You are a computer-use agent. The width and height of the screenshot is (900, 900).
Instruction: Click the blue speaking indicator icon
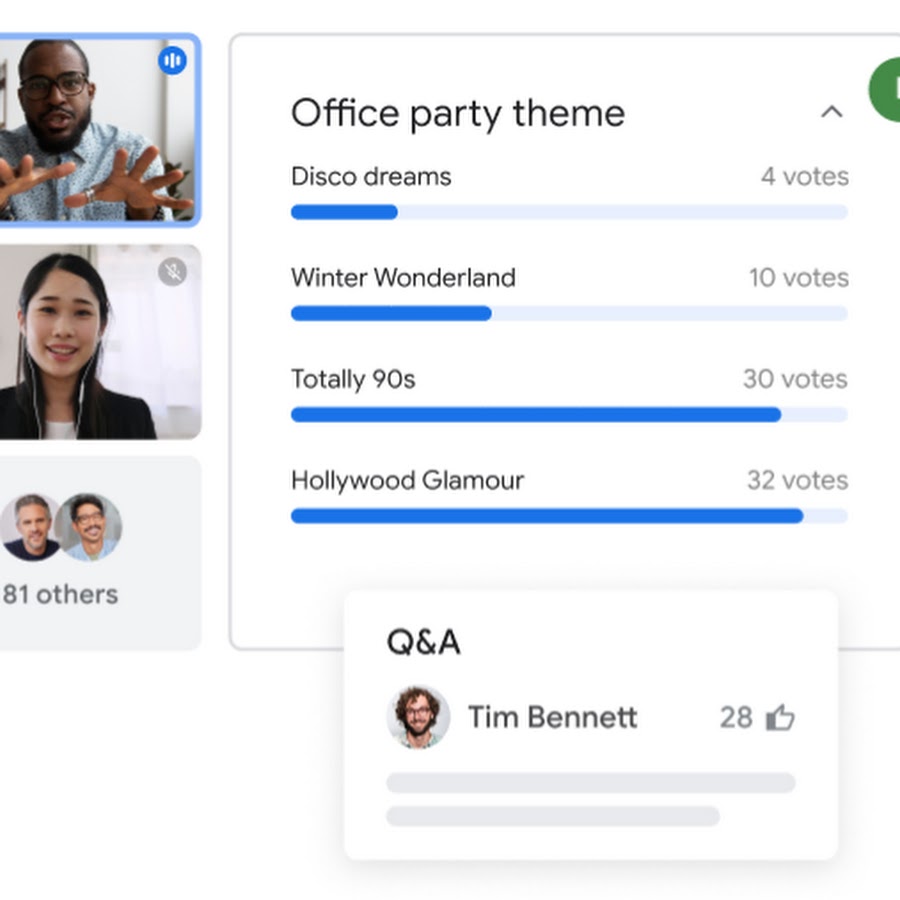(x=172, y=60)
